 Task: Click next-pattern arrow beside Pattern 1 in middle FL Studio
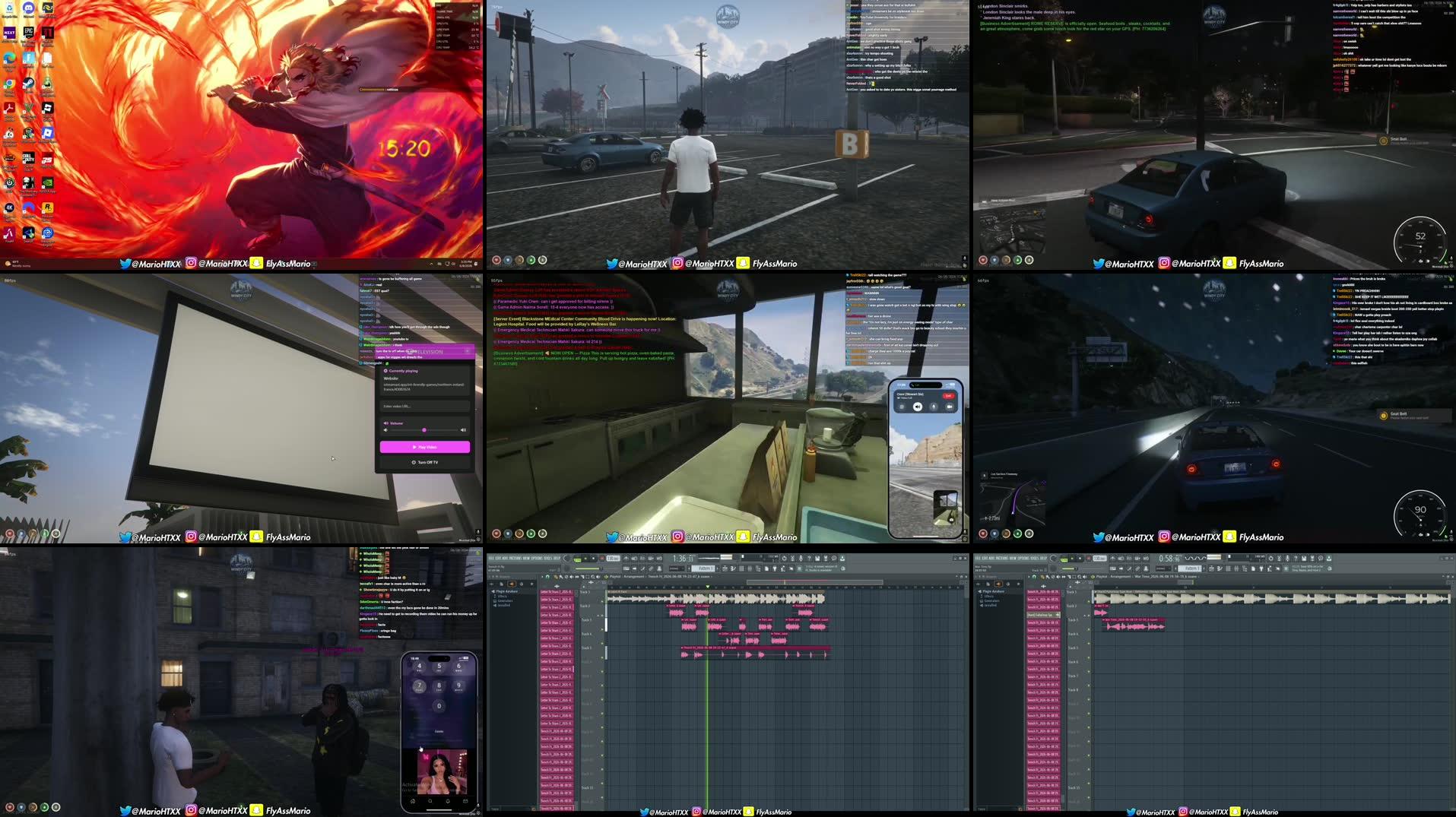718,568
